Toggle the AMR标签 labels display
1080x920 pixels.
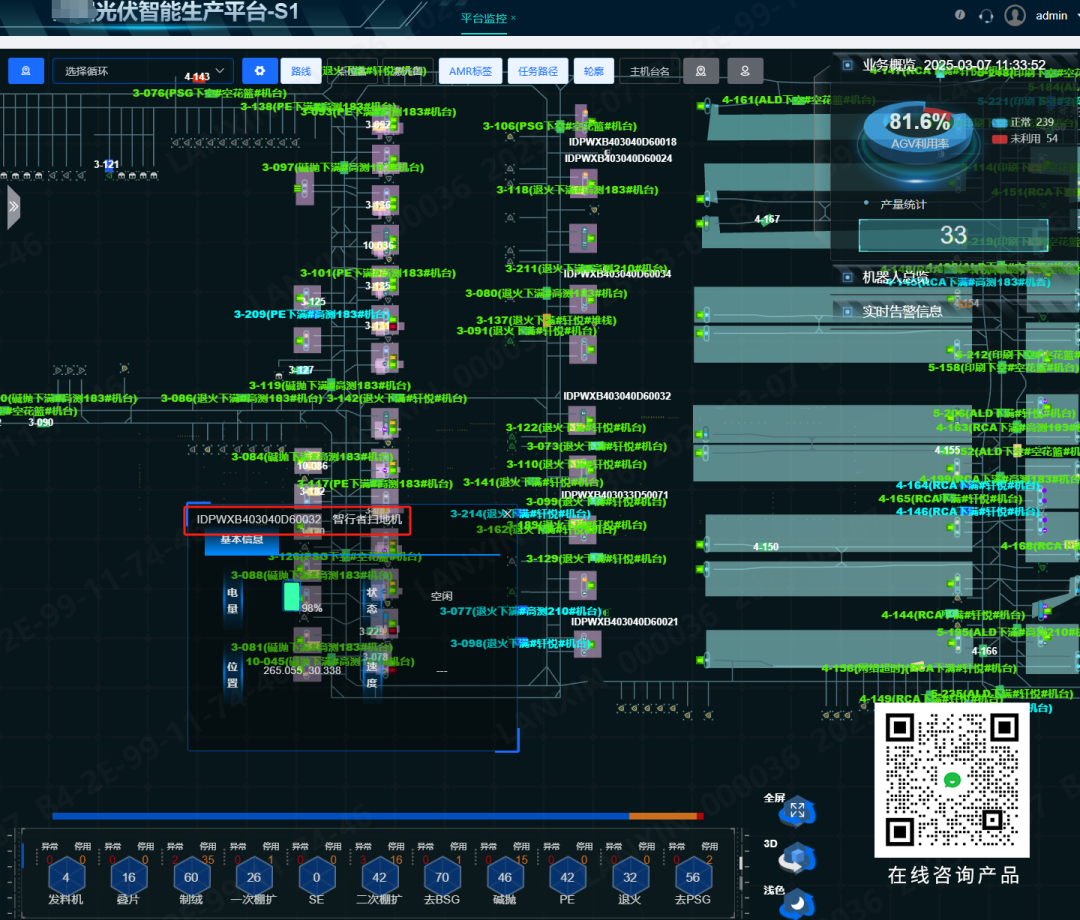tap(470, 71)
